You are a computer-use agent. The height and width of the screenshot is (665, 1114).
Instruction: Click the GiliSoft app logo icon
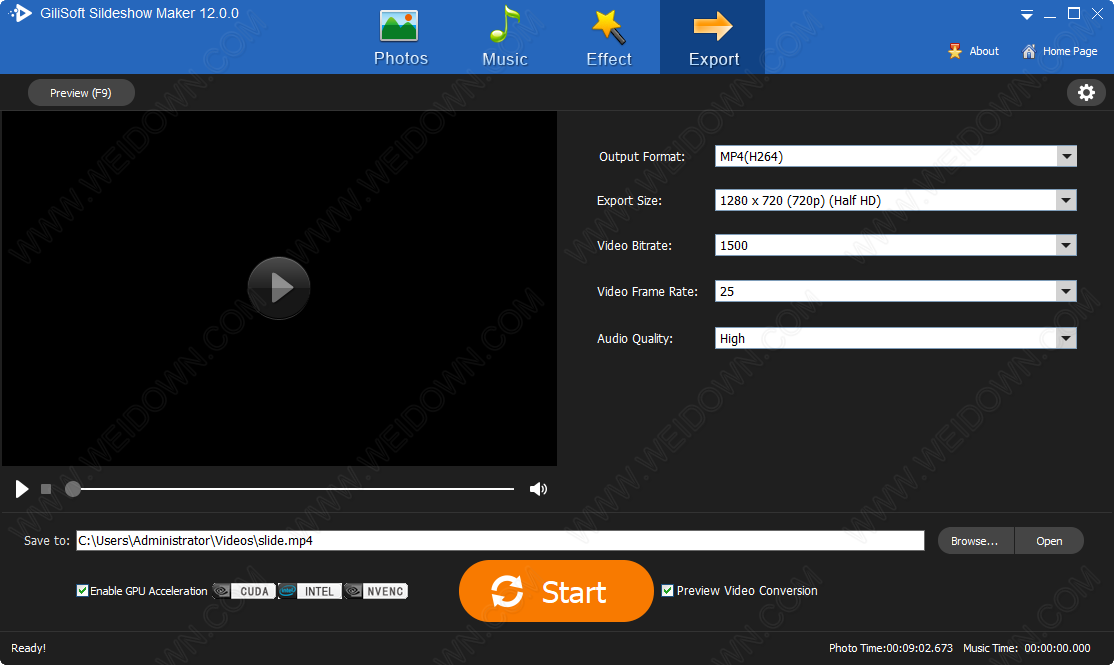(21, 13)
